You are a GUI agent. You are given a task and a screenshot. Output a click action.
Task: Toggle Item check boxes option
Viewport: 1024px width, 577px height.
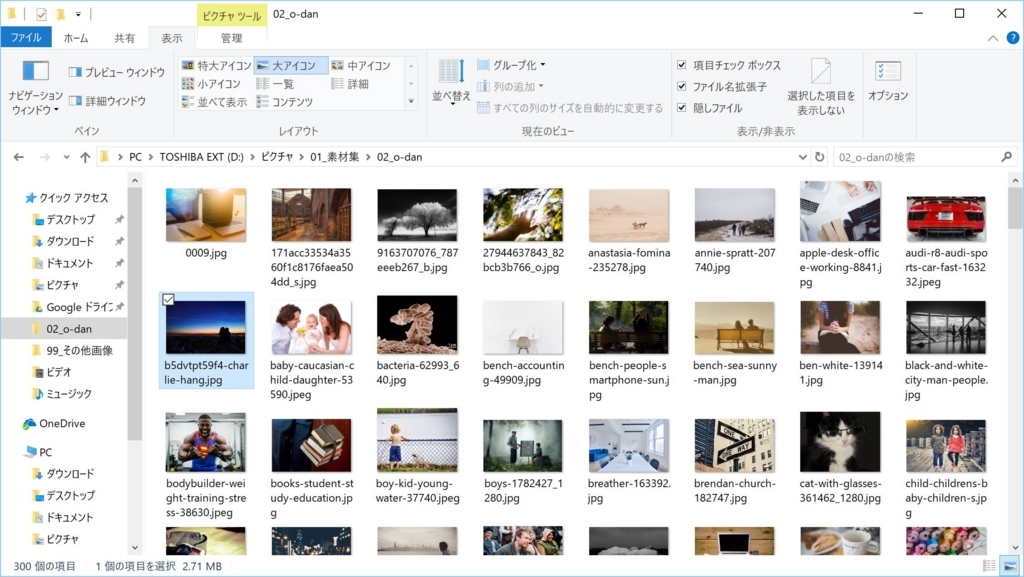(730, 65)
